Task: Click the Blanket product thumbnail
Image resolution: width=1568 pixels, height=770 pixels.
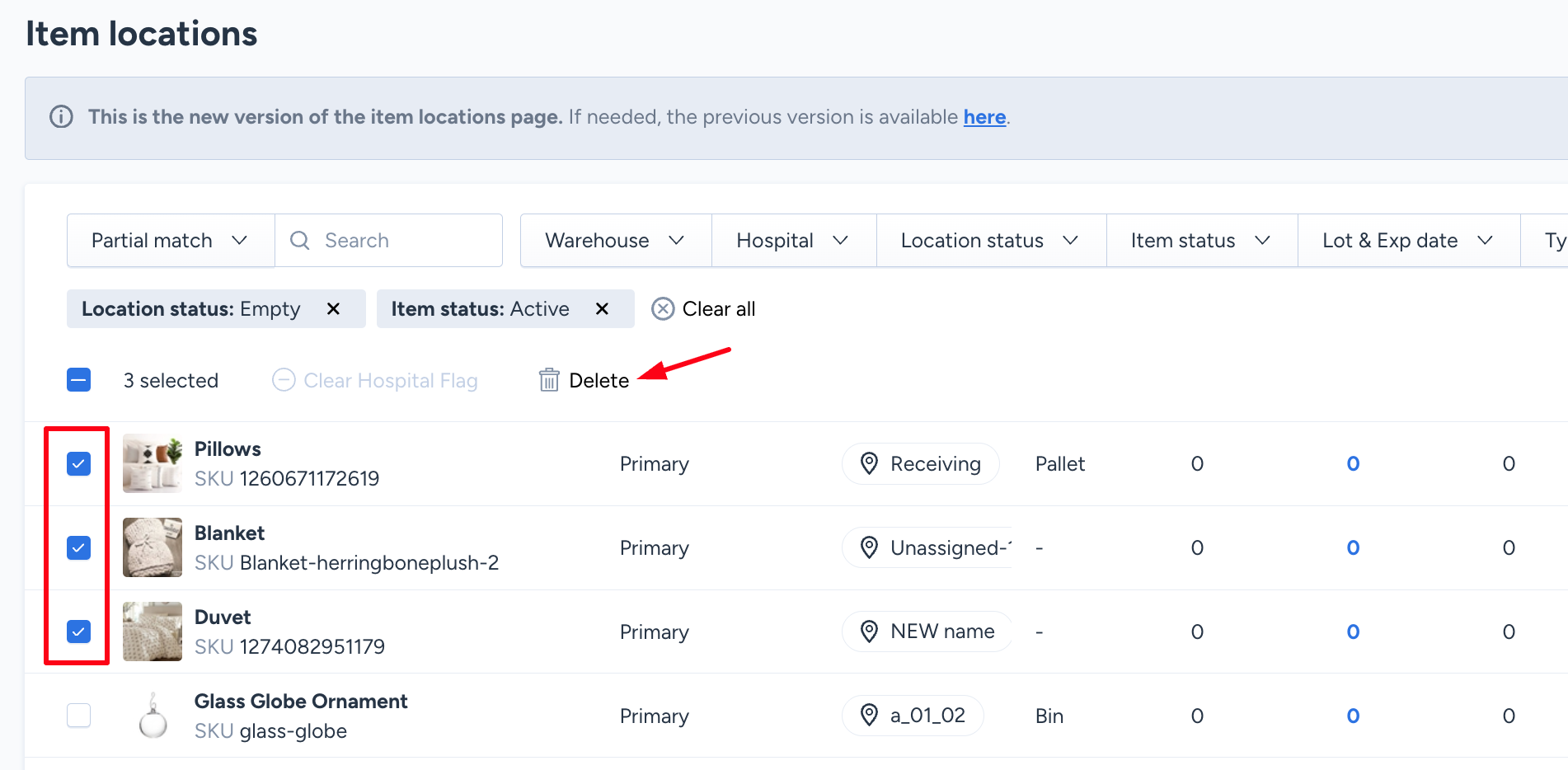Action: (153, 547)
